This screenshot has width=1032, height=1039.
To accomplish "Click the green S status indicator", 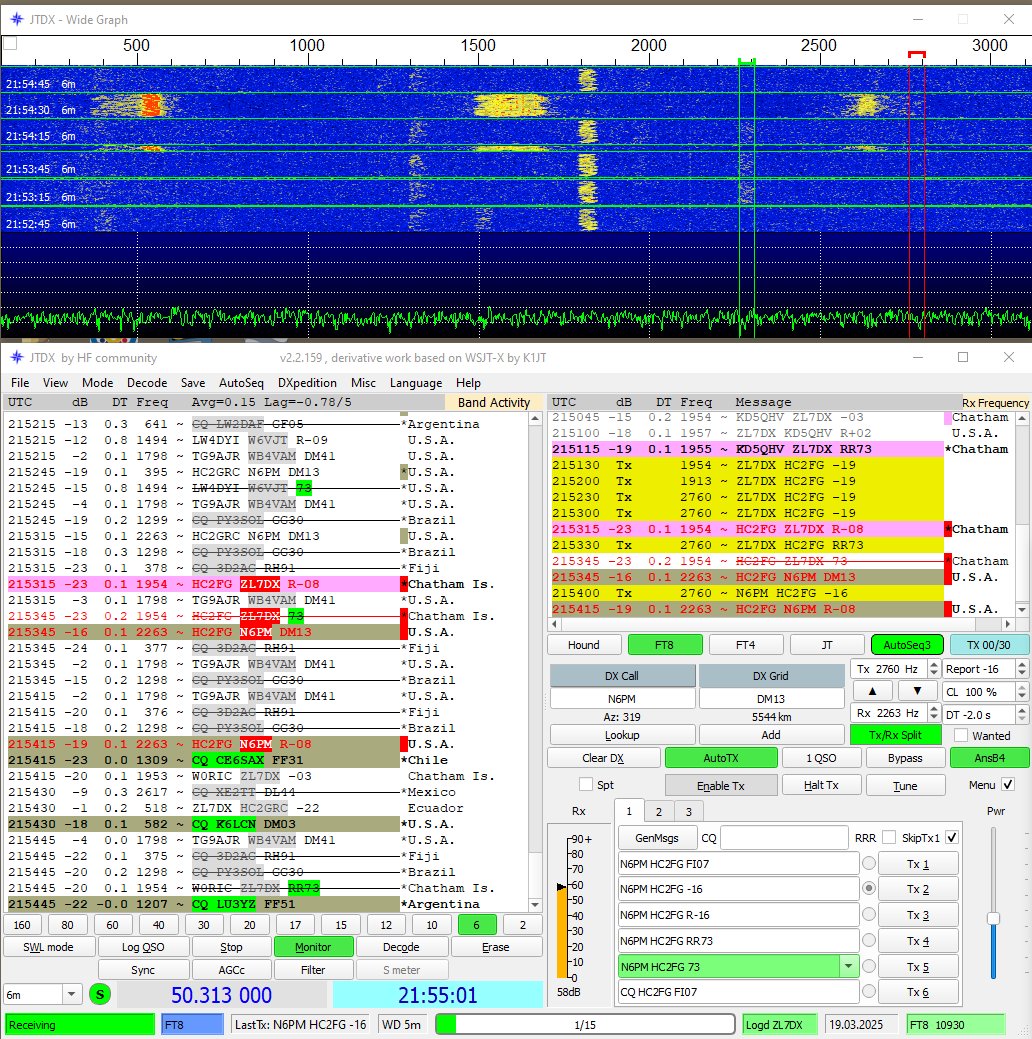I will pyautogui.click(x=100, y=994).
